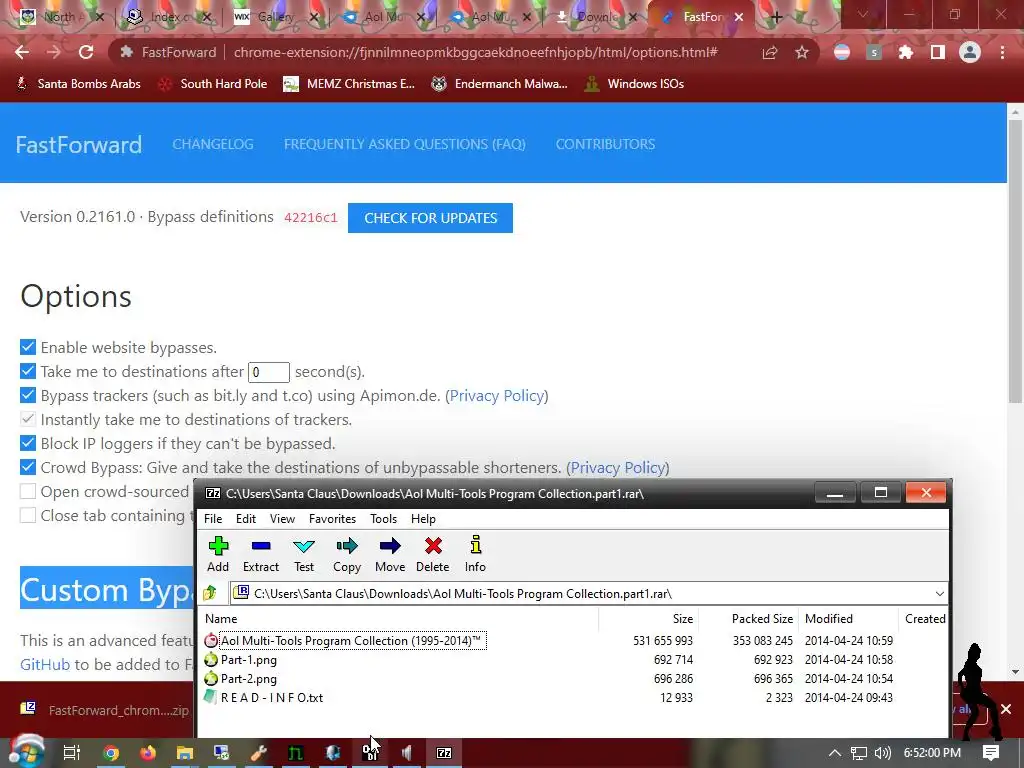Click the Move toolbar icon in 7-Zip
Screen dimensions: 1024x768
tap(390, 554)
